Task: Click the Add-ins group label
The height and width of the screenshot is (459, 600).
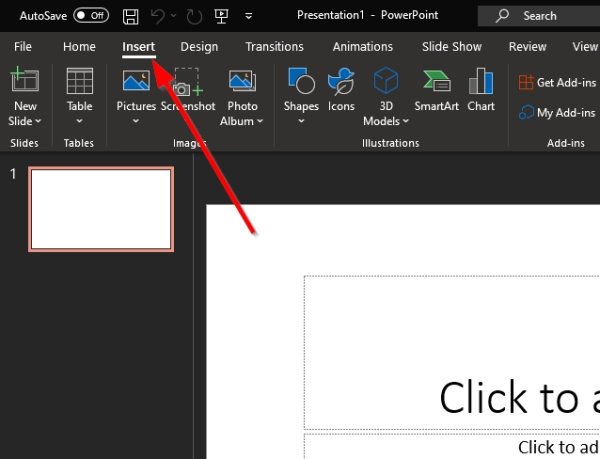Action: 566,143
